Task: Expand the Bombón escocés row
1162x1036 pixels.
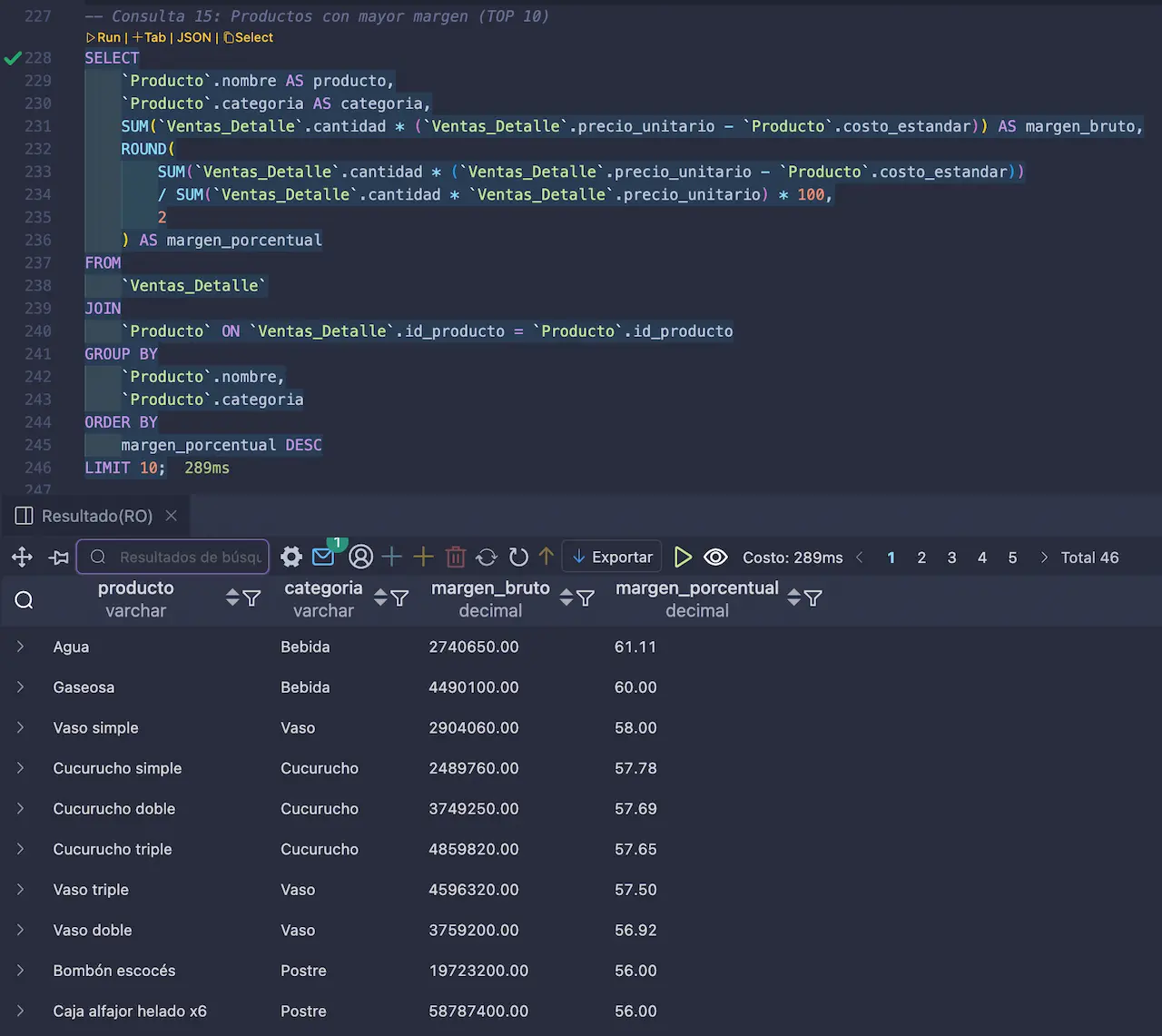Action: pos(20,970)
